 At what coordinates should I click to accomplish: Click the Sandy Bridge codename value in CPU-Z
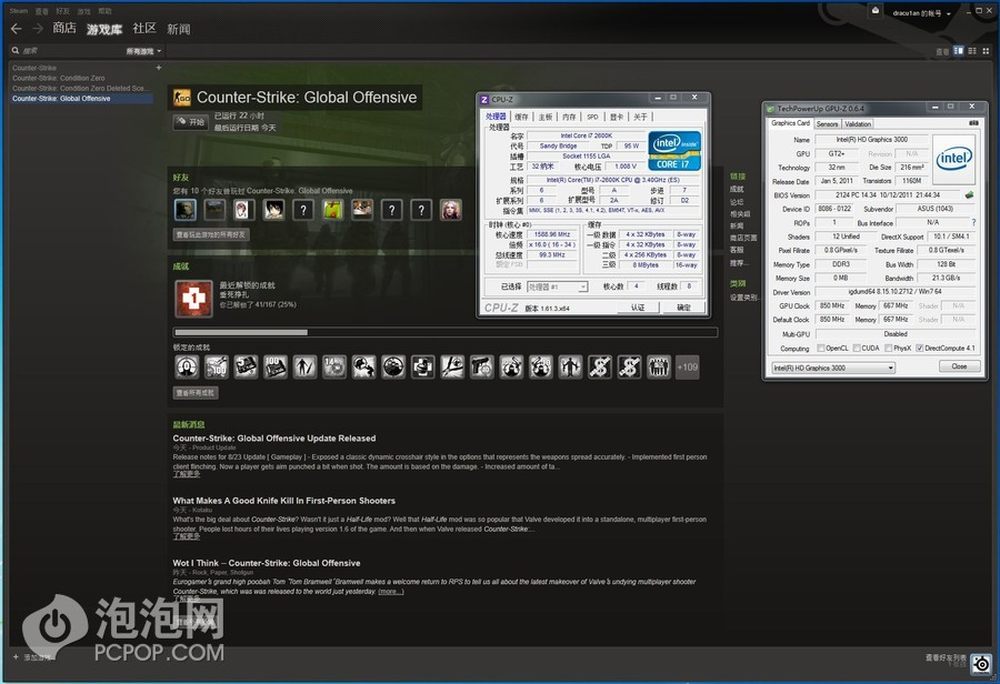click(x=559, y=146)
